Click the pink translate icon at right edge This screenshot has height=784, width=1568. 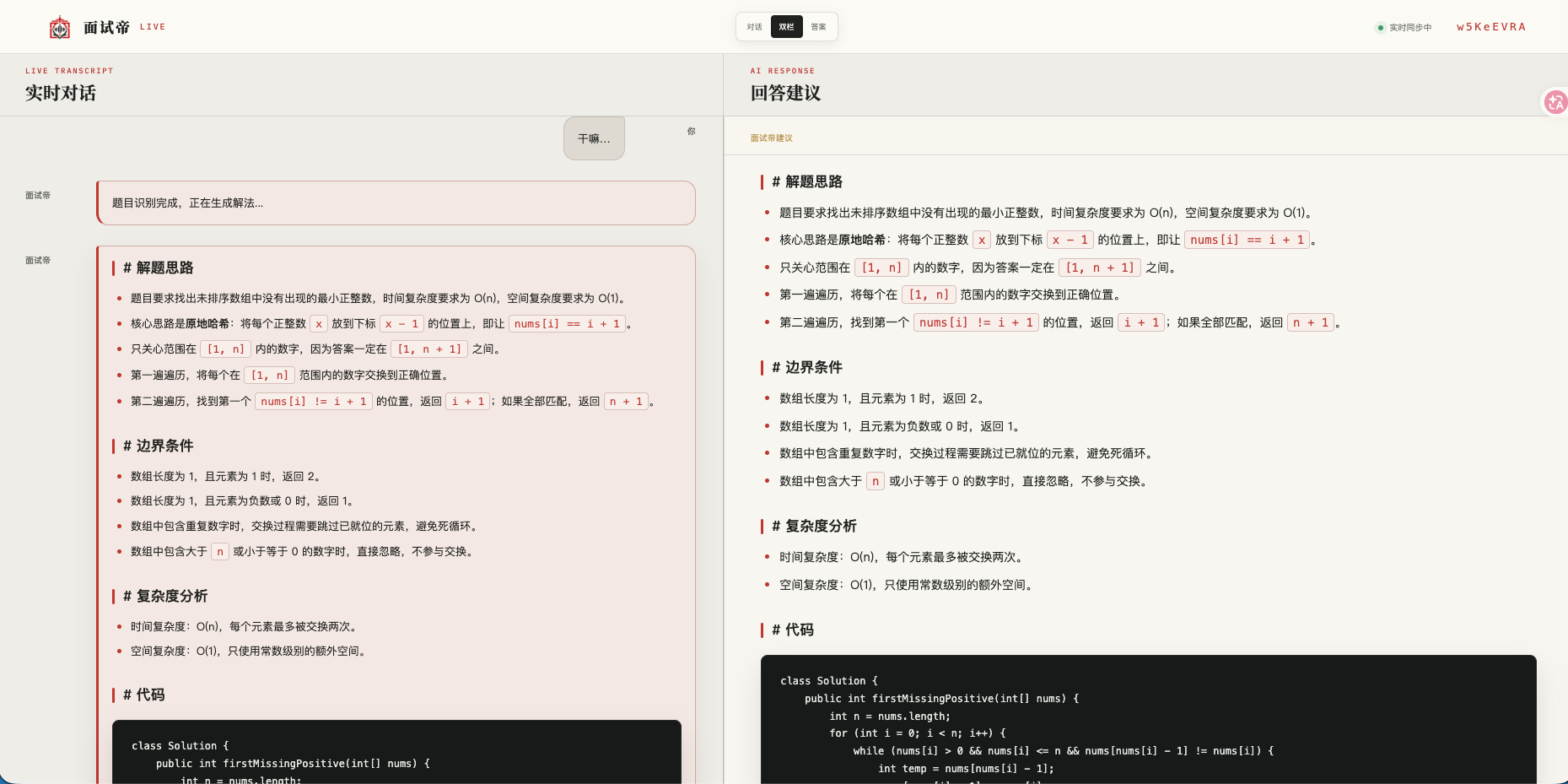[x=1555, y=102]
